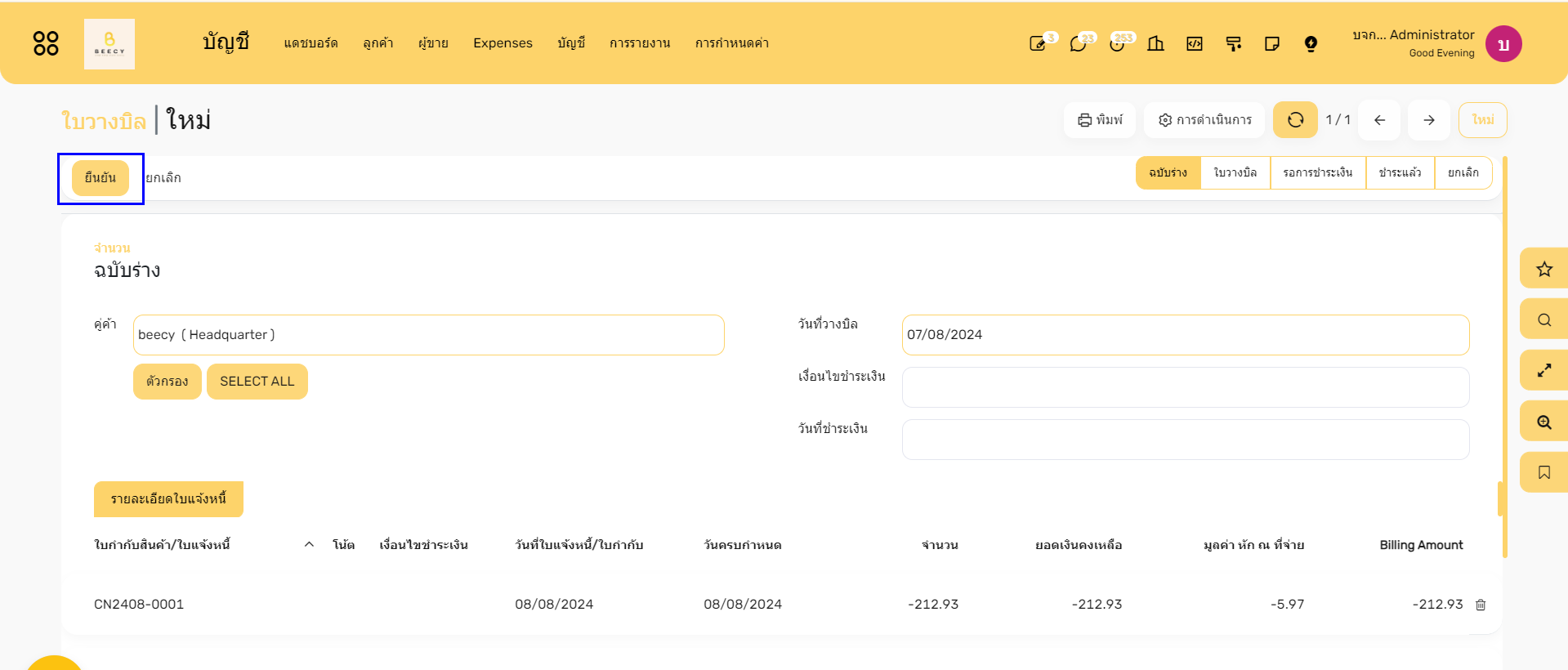
Task: Select the ฉบับร่าง status stage
Action: 1168,172
